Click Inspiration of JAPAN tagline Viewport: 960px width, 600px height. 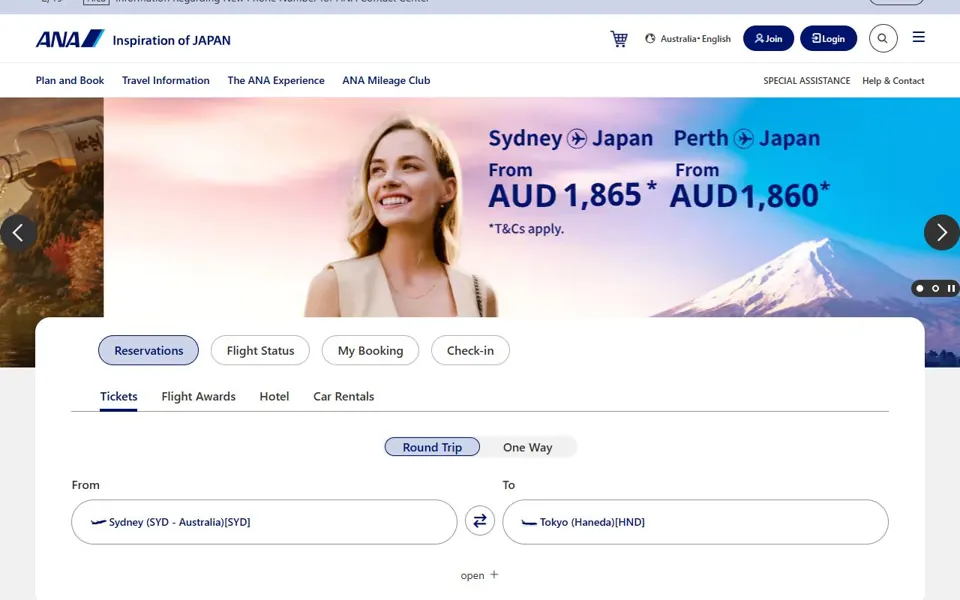tap(171, 40)
